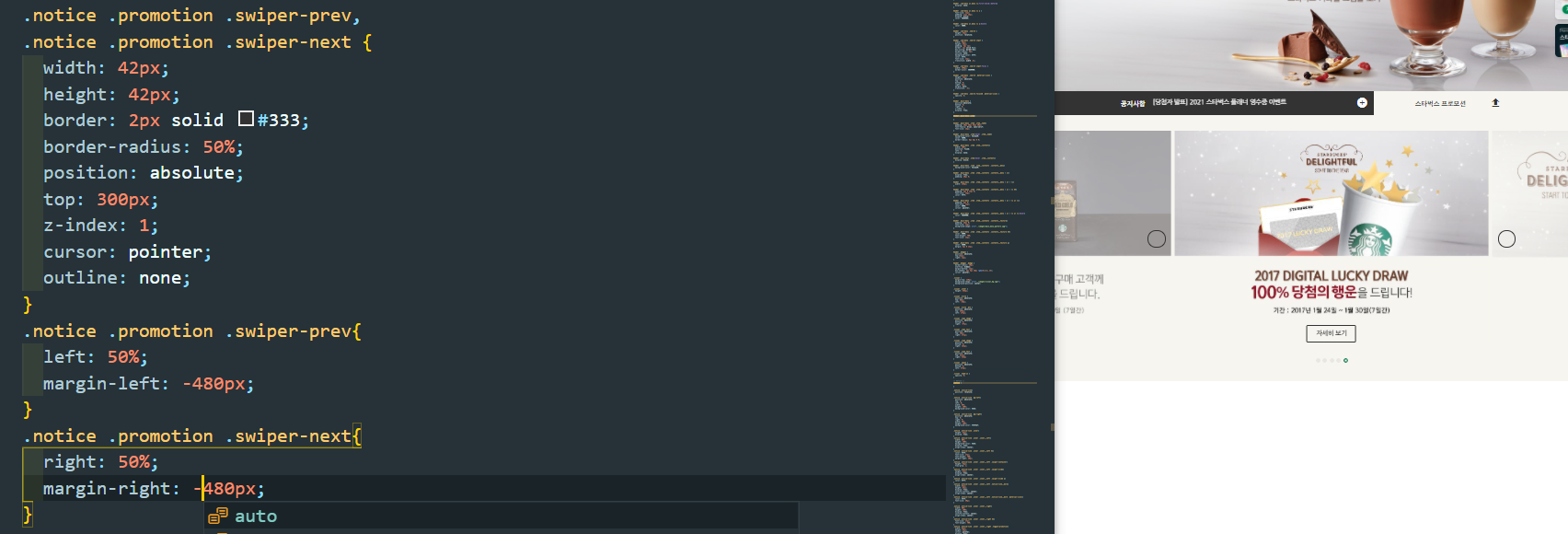Image resolution: width=1568 pixels, height=534 pixels.
Task: Click the 'z-index: 1;' line
Action: pos(100,225)
